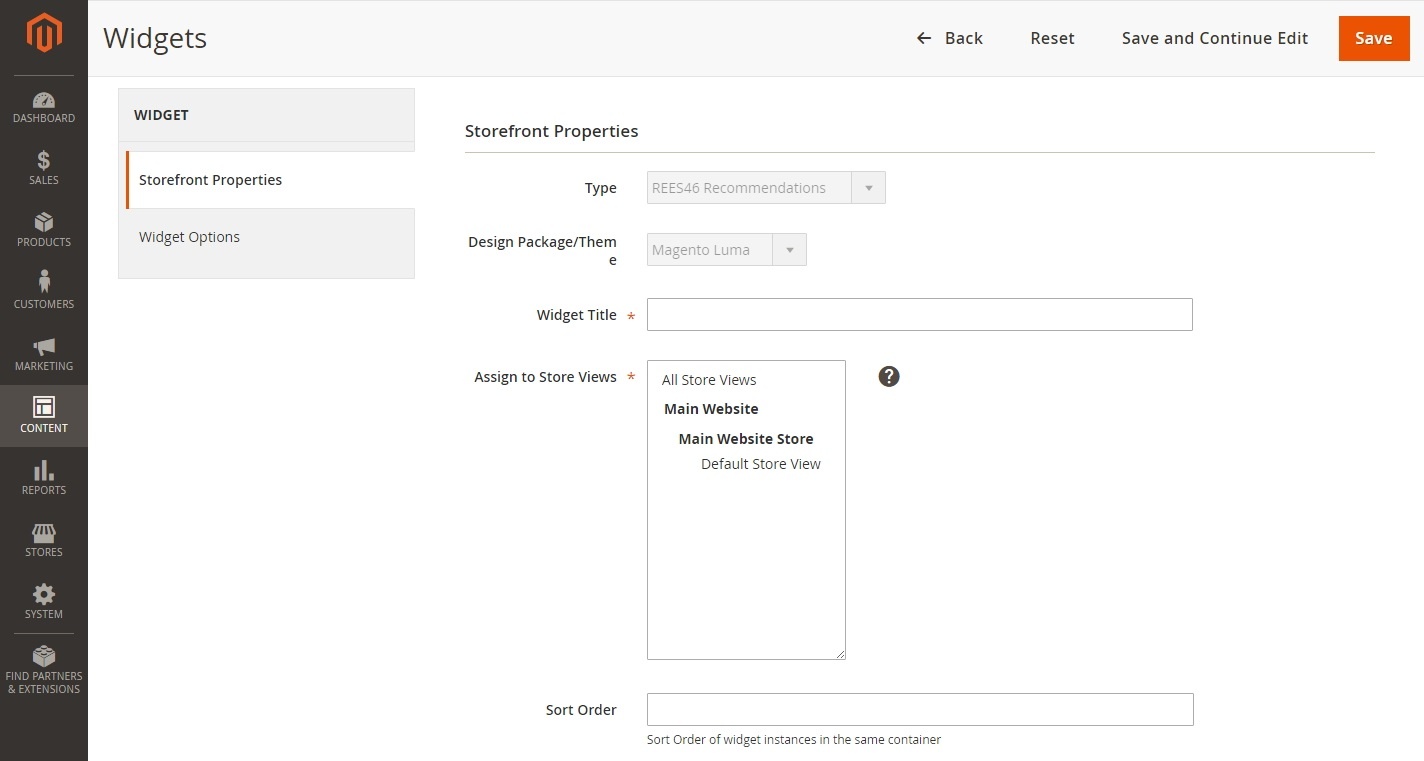Click the Magento logo
The width and height of the screenshot is (1424, 761).
pos(44,33)
